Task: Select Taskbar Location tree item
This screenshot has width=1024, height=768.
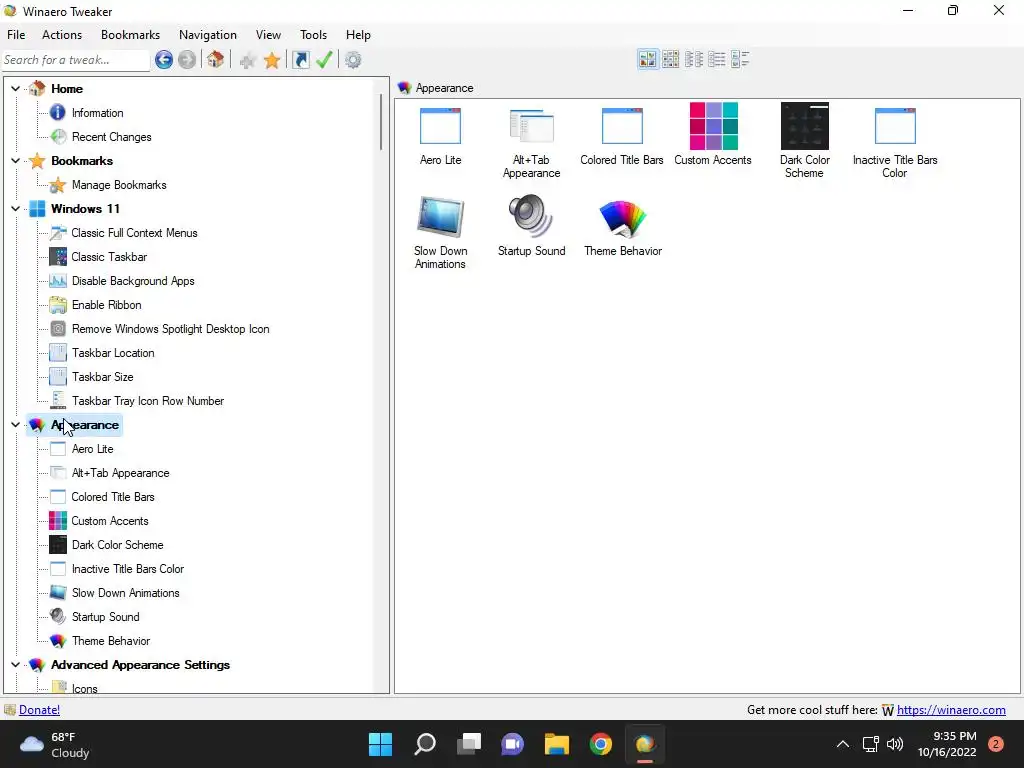Action: pos(113,353)
